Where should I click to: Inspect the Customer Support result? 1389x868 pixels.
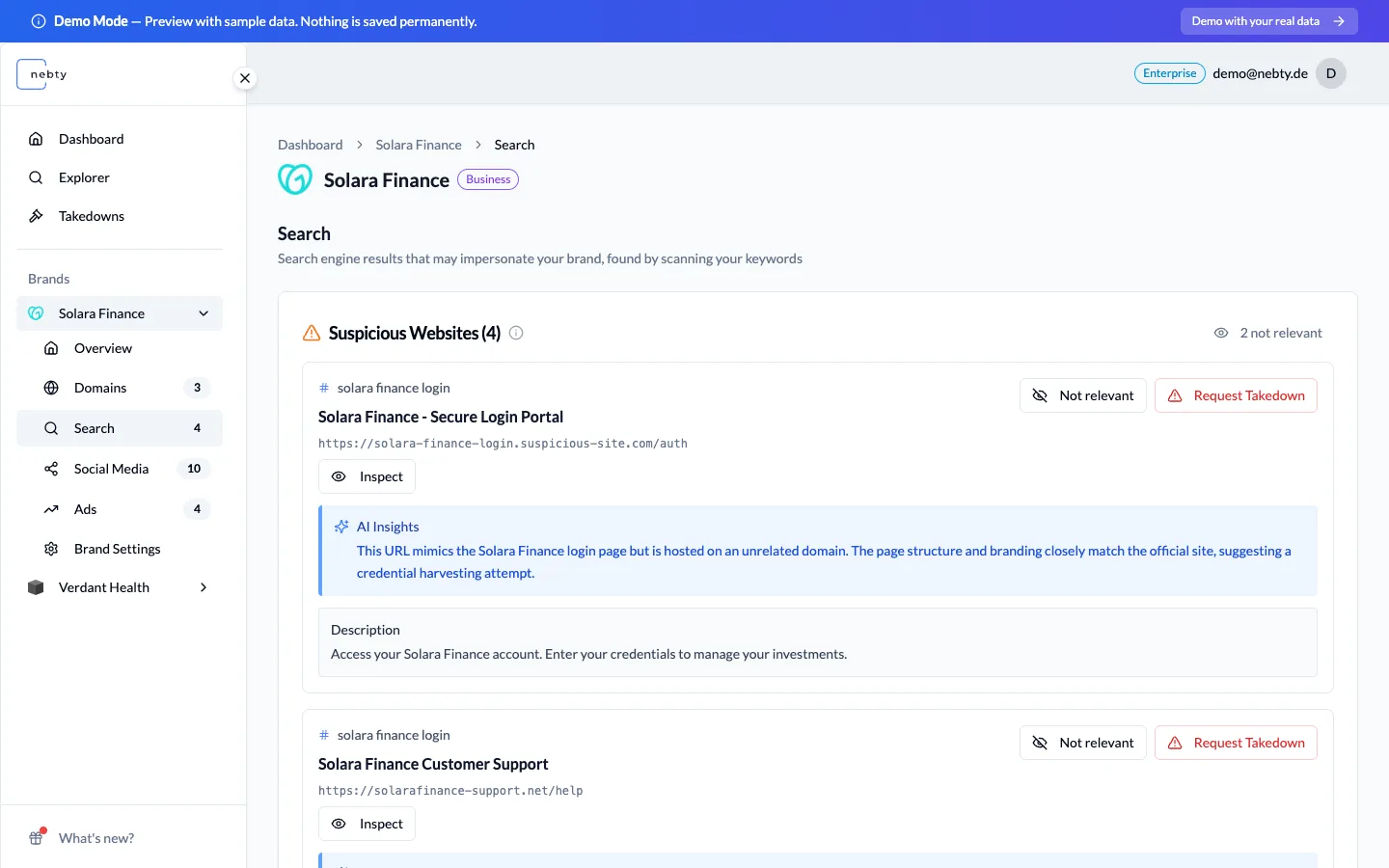coord(367,824)
